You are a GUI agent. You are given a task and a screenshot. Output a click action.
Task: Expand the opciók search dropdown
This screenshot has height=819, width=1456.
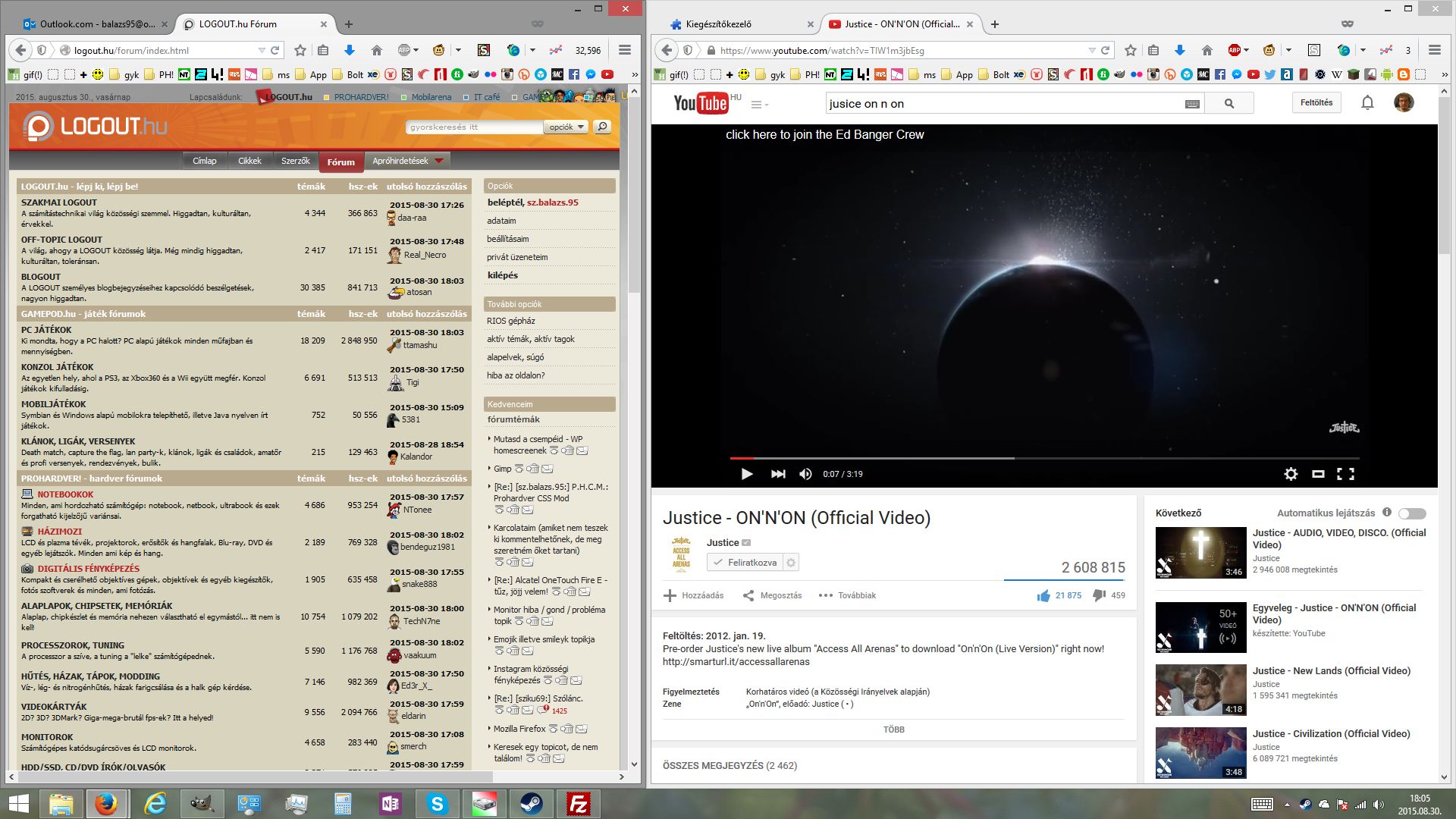(x=566, y=127)
